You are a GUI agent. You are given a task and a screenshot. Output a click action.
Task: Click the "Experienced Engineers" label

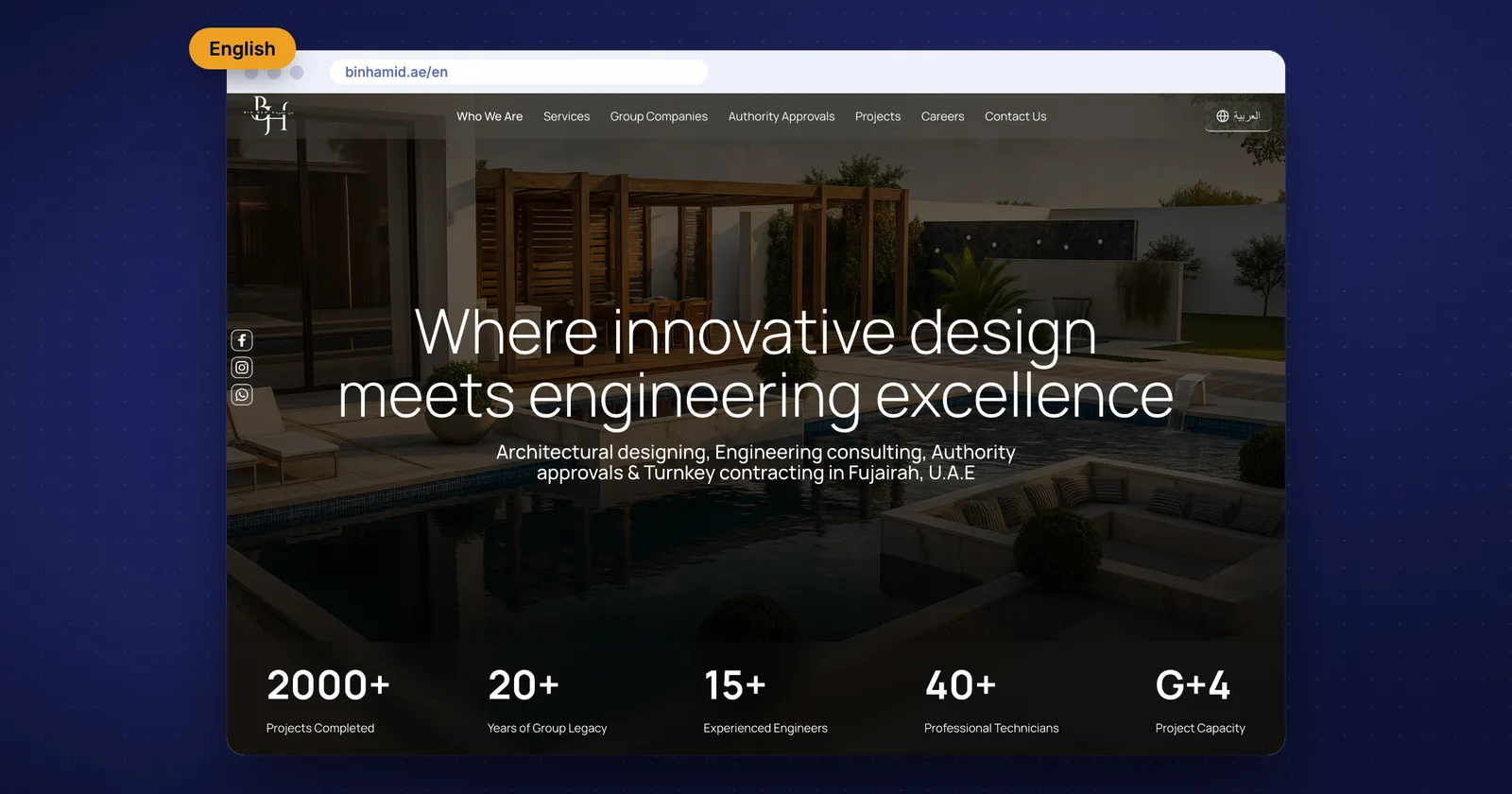(765, 728)
